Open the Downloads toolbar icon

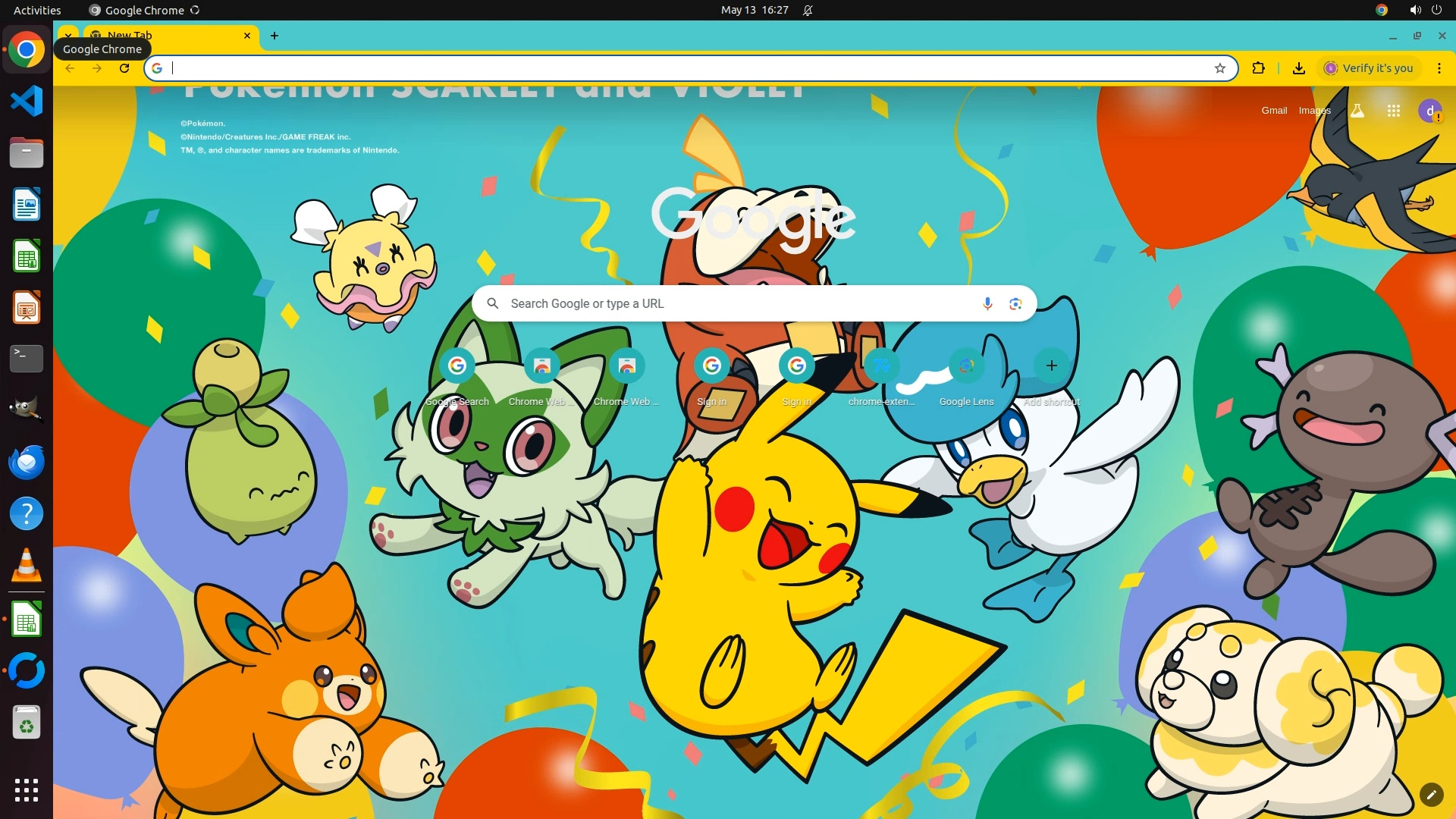point(1298,68)
